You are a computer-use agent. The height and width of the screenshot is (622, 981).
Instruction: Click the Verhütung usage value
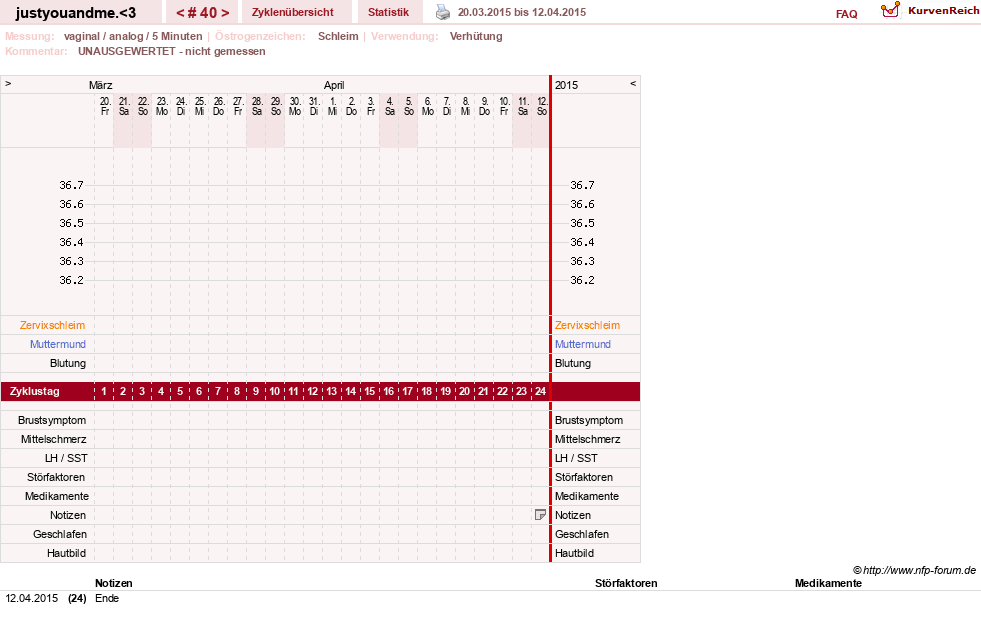pos(476,36)
